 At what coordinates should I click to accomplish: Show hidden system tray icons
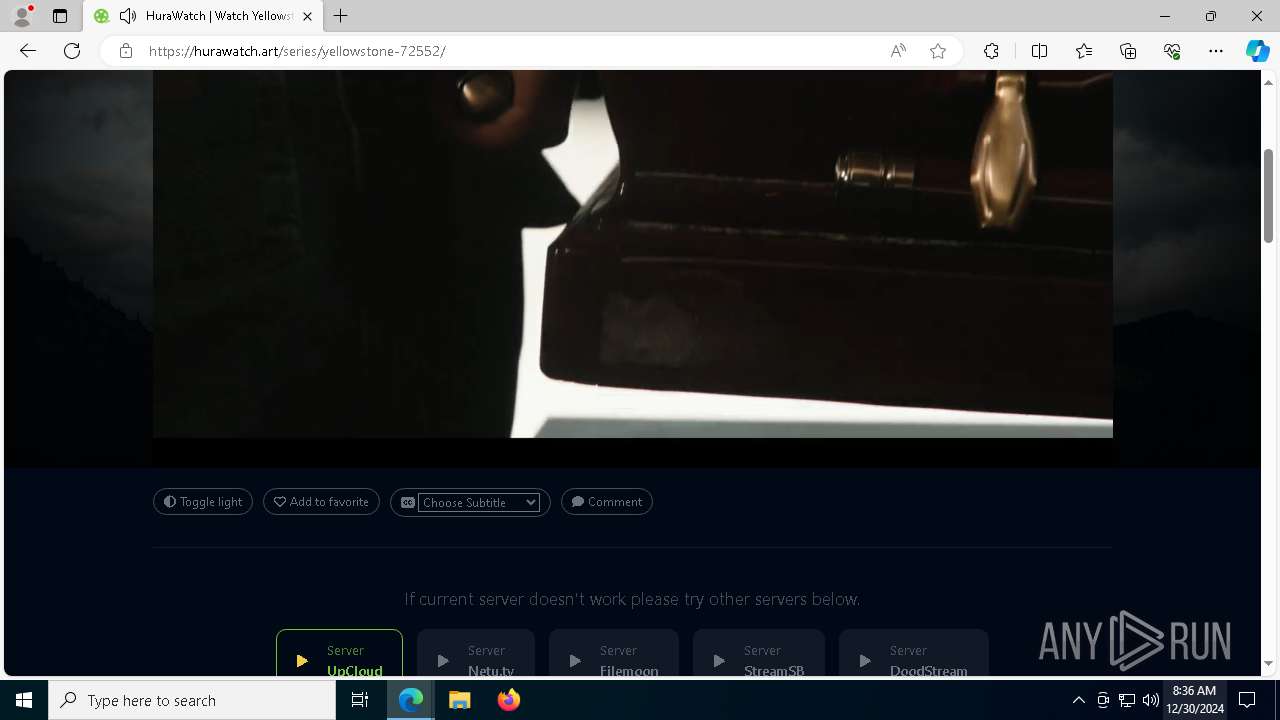pyautogui.click(x=1078, y=700)
